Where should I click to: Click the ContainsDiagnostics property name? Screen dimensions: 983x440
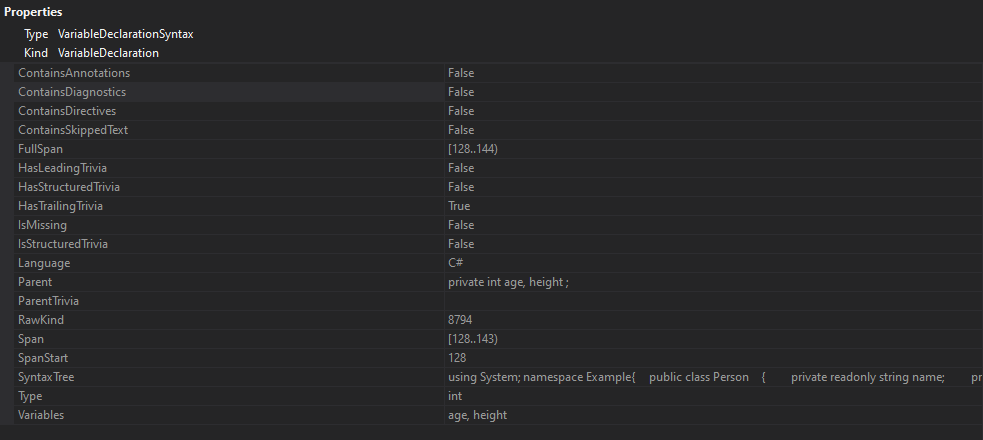click(71, 92)
